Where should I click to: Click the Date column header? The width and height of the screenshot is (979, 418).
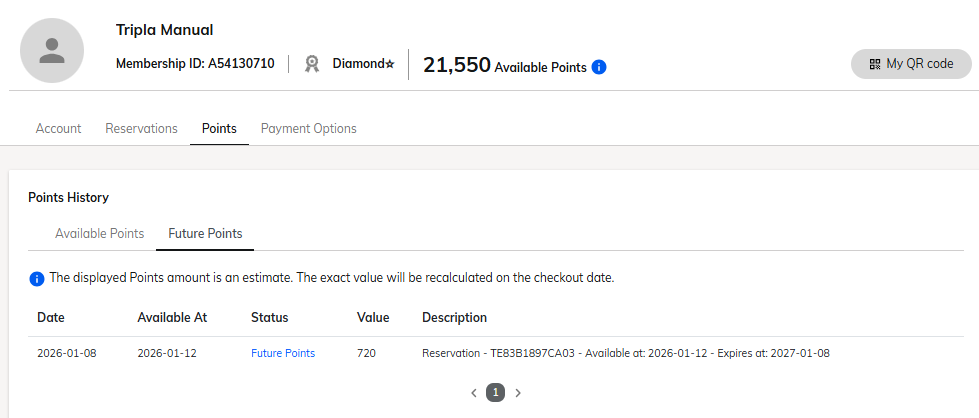[51, 318]
